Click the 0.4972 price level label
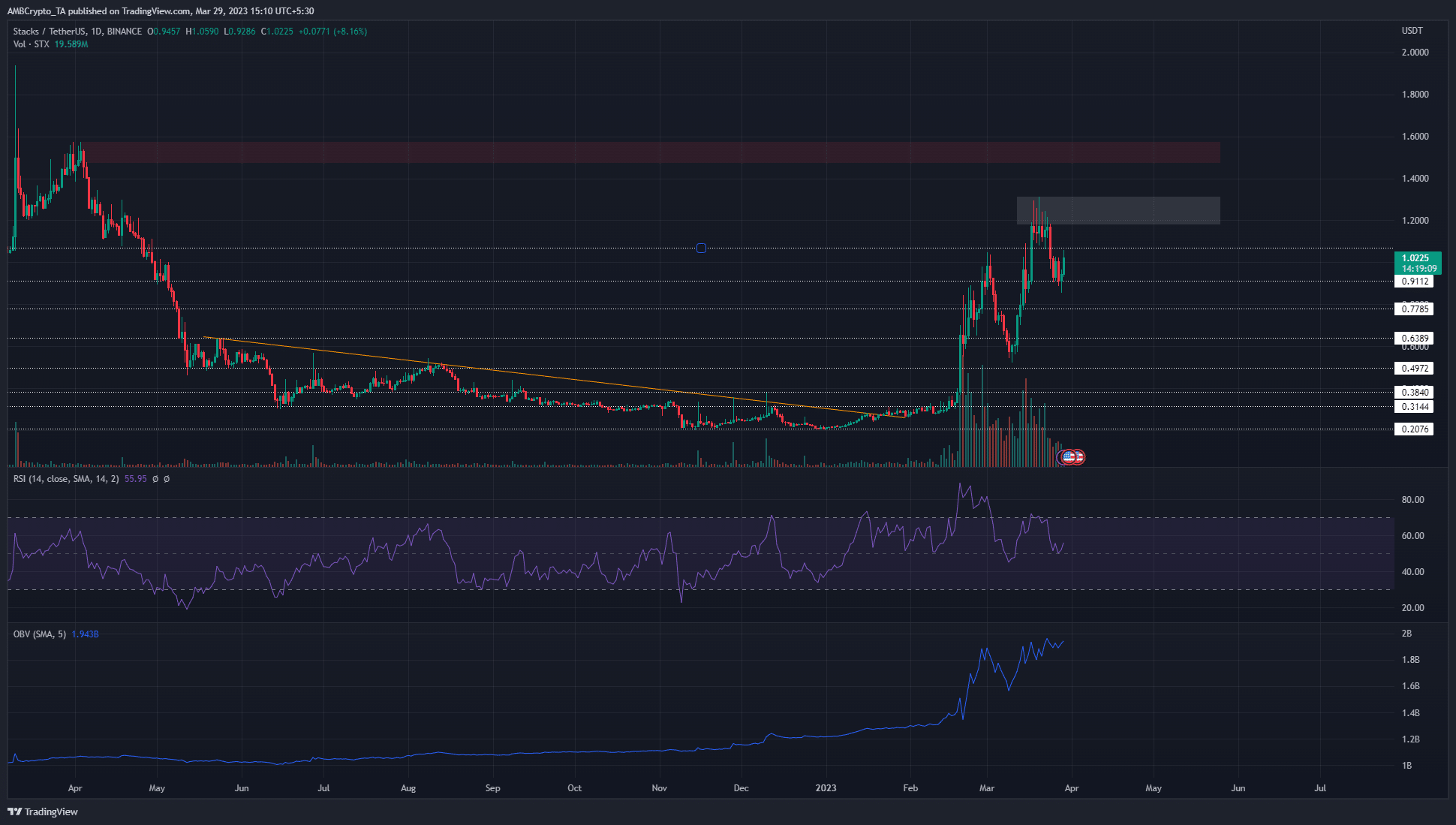Viewport: 1456px width, 825px height. tap(1415, 369)
